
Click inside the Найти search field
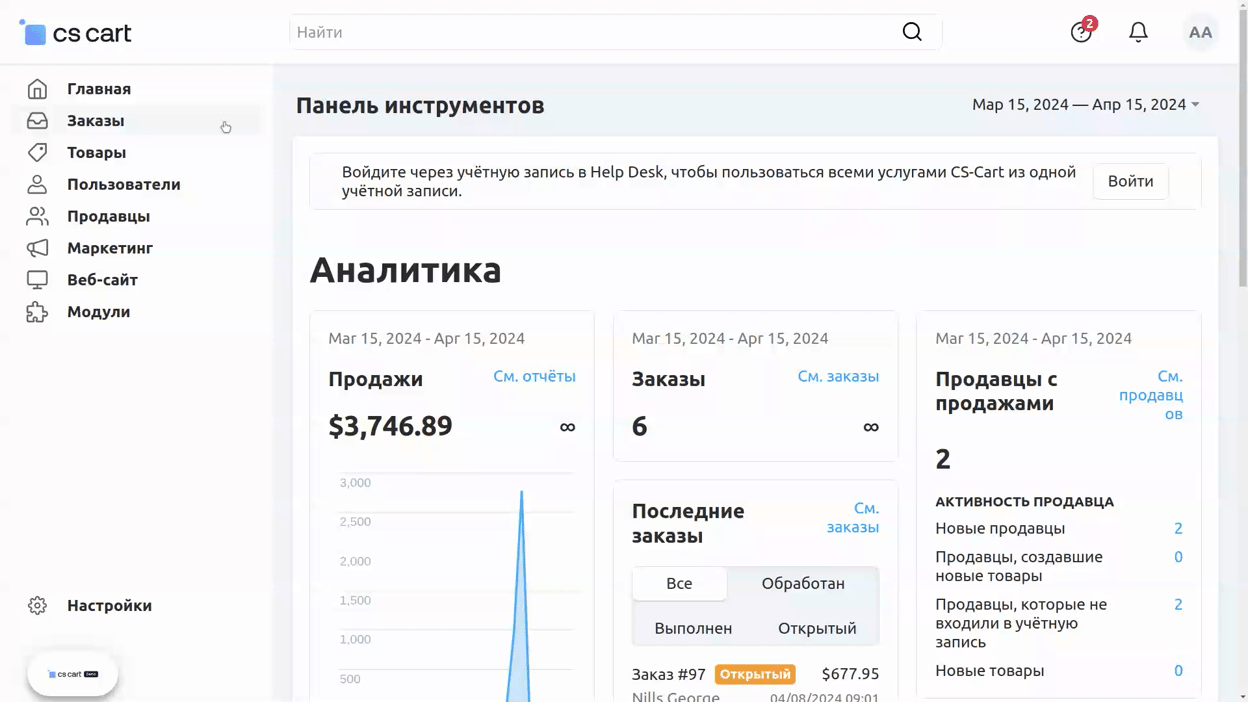pos(590,32)
